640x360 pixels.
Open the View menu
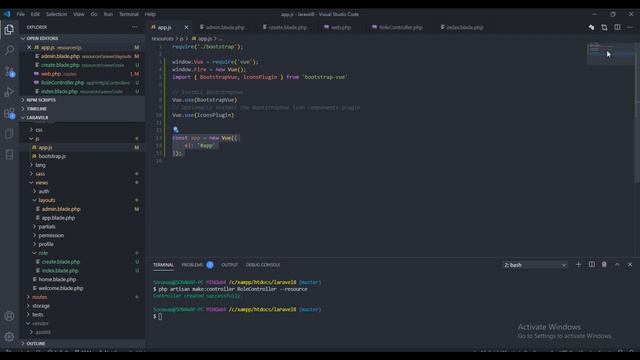tap(79, 14)
